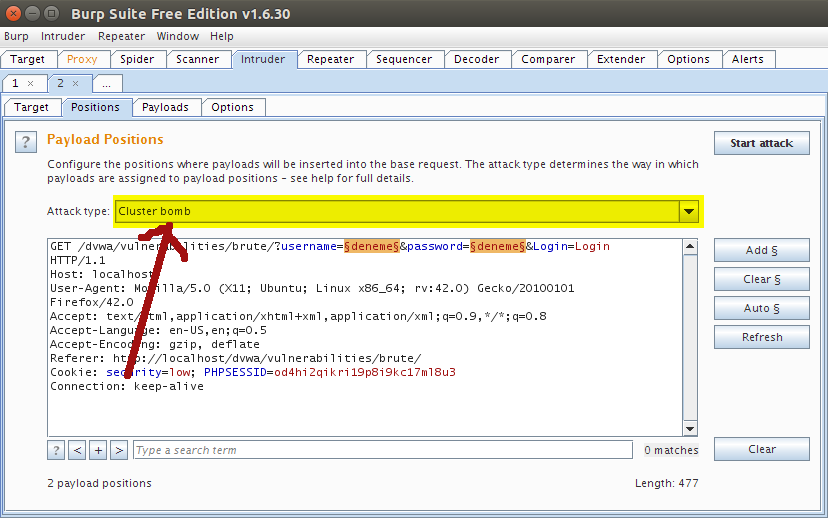The image size is (828, 518).
Task: Expand the Attack type dropdown arrow
Action: (x=689, y=211)
